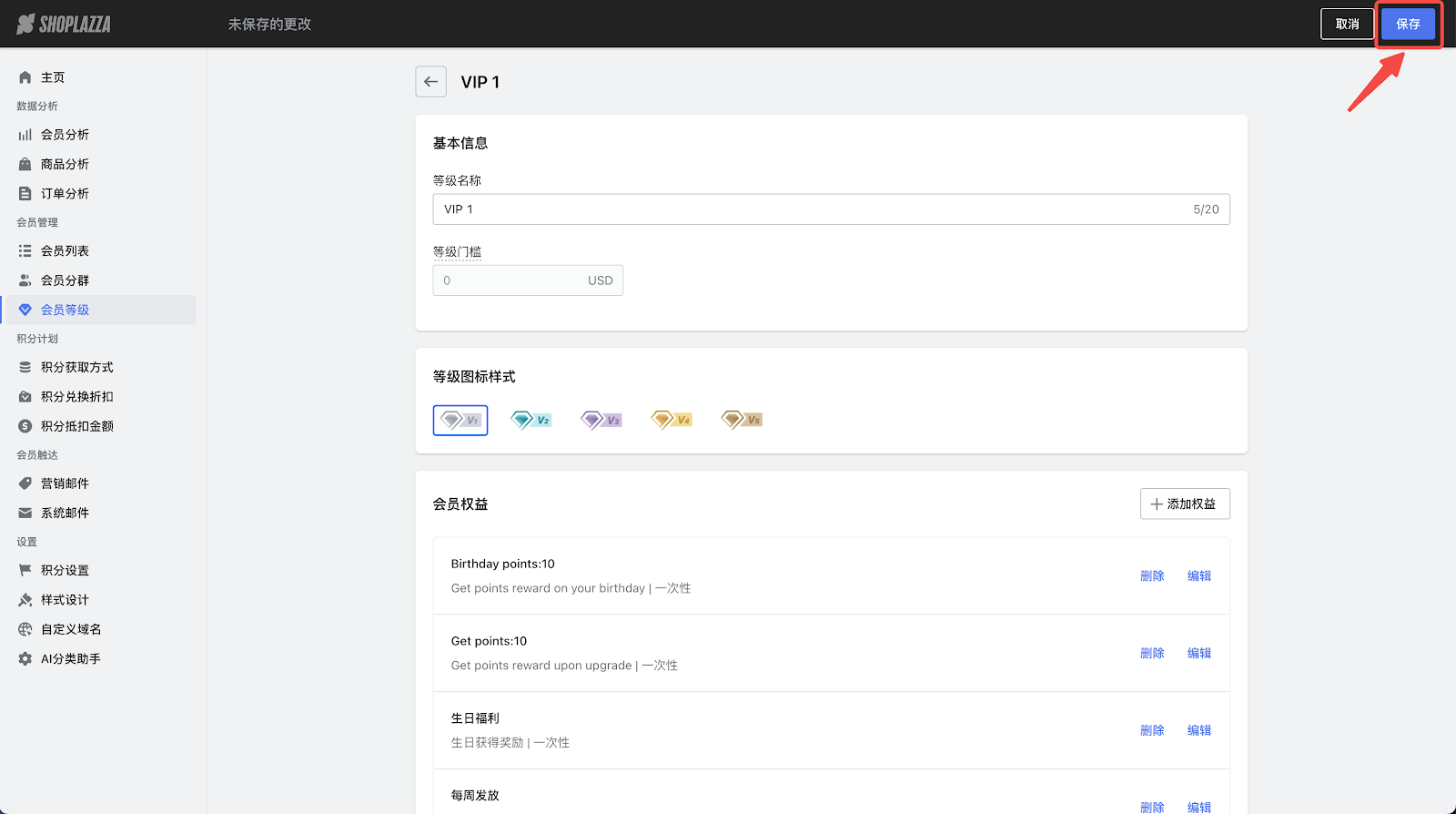Delete the 生日福利 benefit
The image size is (1456, 814).
point(1152,731)
